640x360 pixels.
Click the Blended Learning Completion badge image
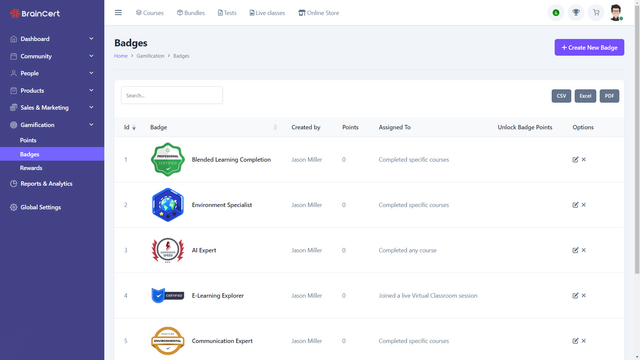tap(168, 160)
